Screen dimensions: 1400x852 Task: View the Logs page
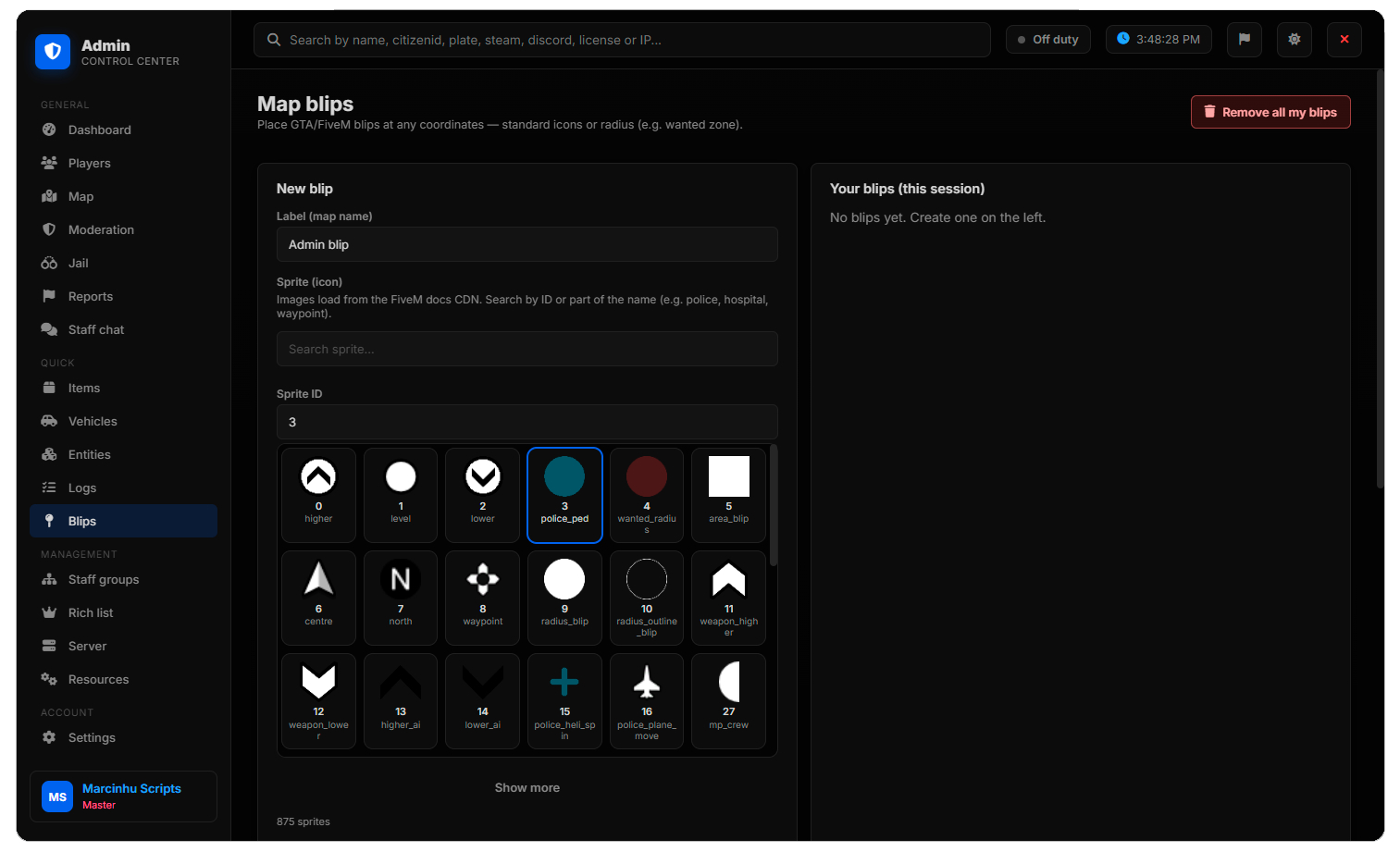(124, 488)
